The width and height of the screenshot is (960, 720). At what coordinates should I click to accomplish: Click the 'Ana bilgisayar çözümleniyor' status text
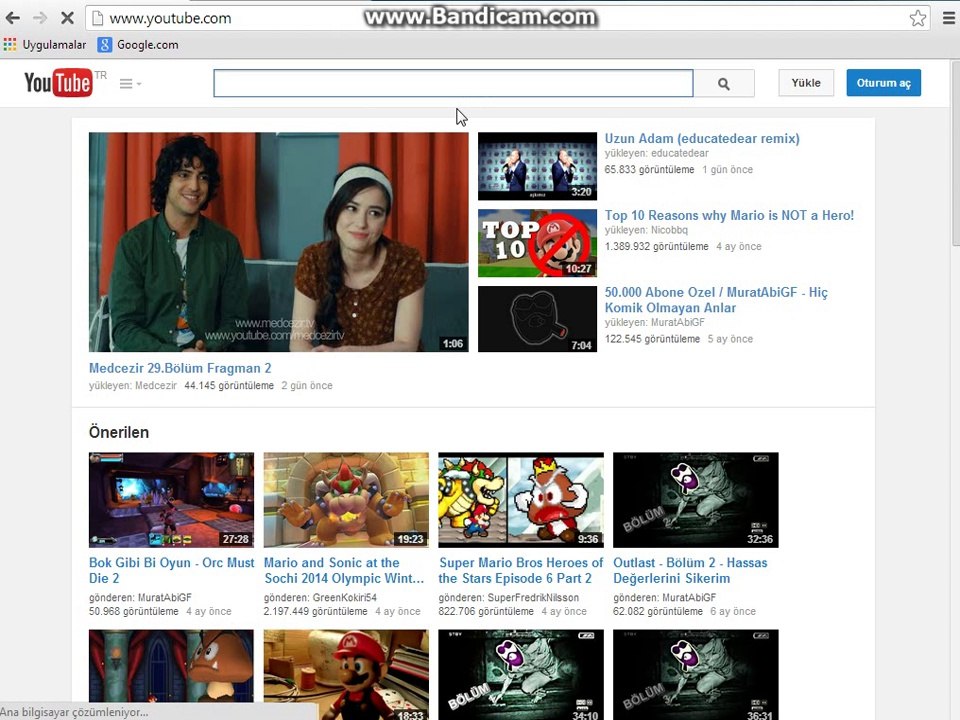pos(74,713)
